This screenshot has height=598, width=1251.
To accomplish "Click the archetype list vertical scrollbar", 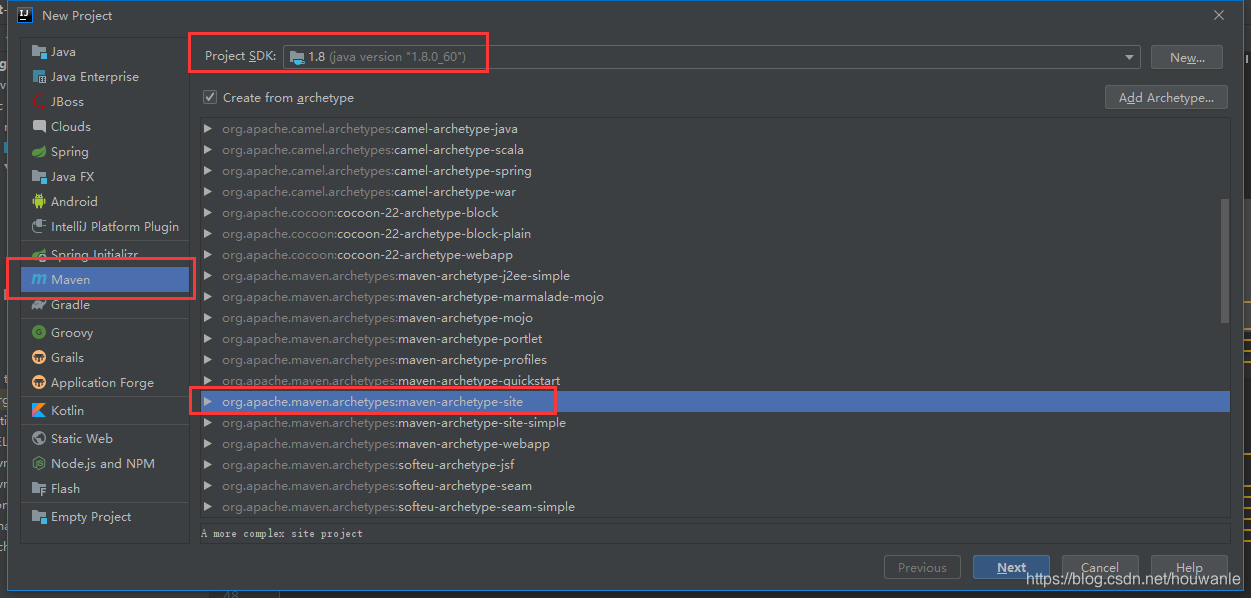I will pyautogui.click(x=1224, y=260).
